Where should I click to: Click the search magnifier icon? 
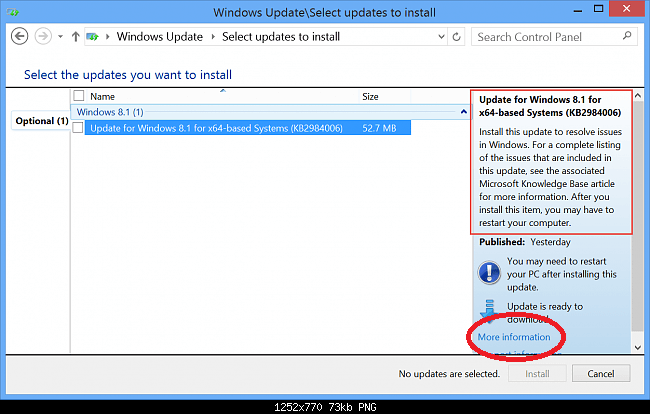tap(627, 36)
